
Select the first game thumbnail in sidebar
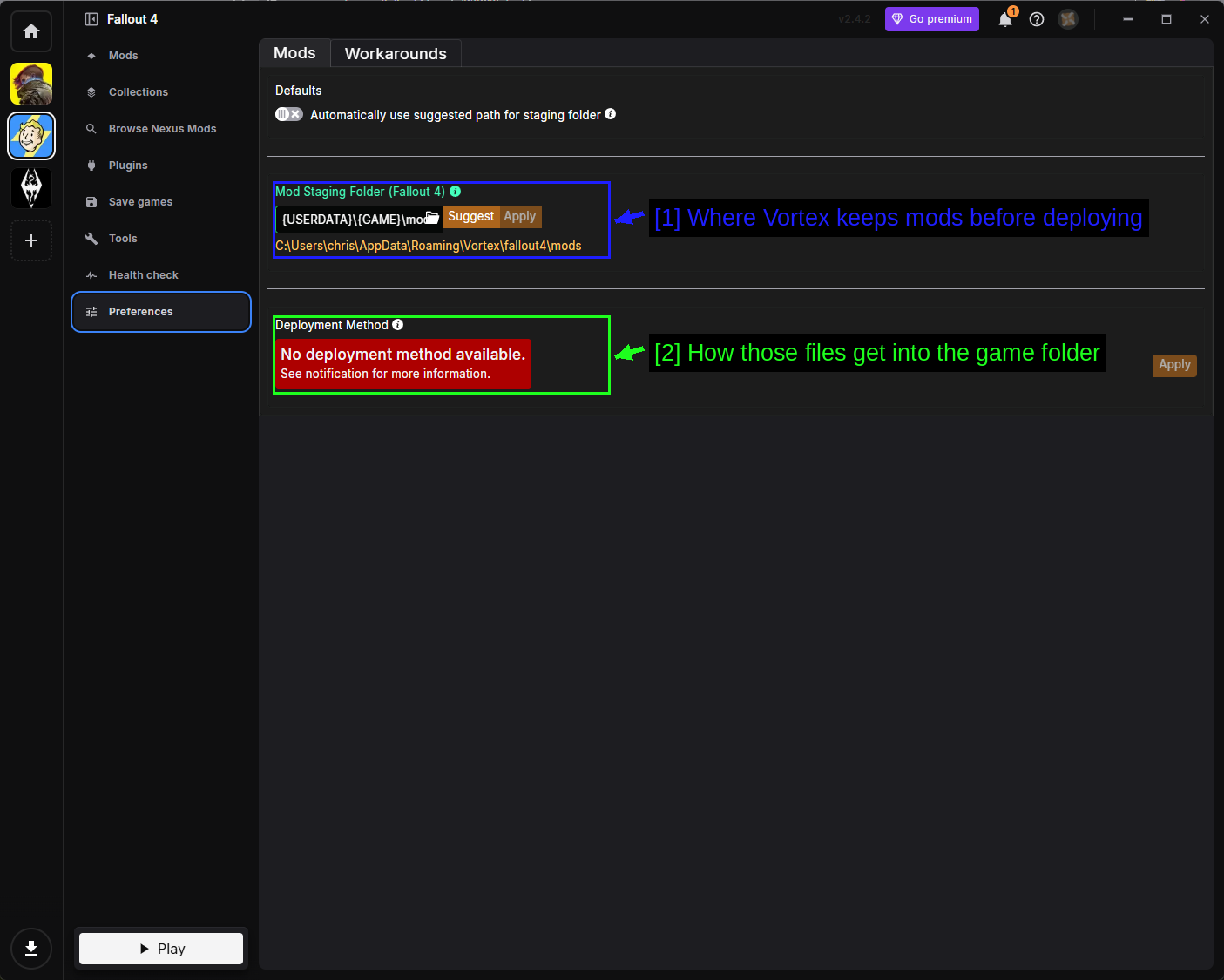click(31, 84)
